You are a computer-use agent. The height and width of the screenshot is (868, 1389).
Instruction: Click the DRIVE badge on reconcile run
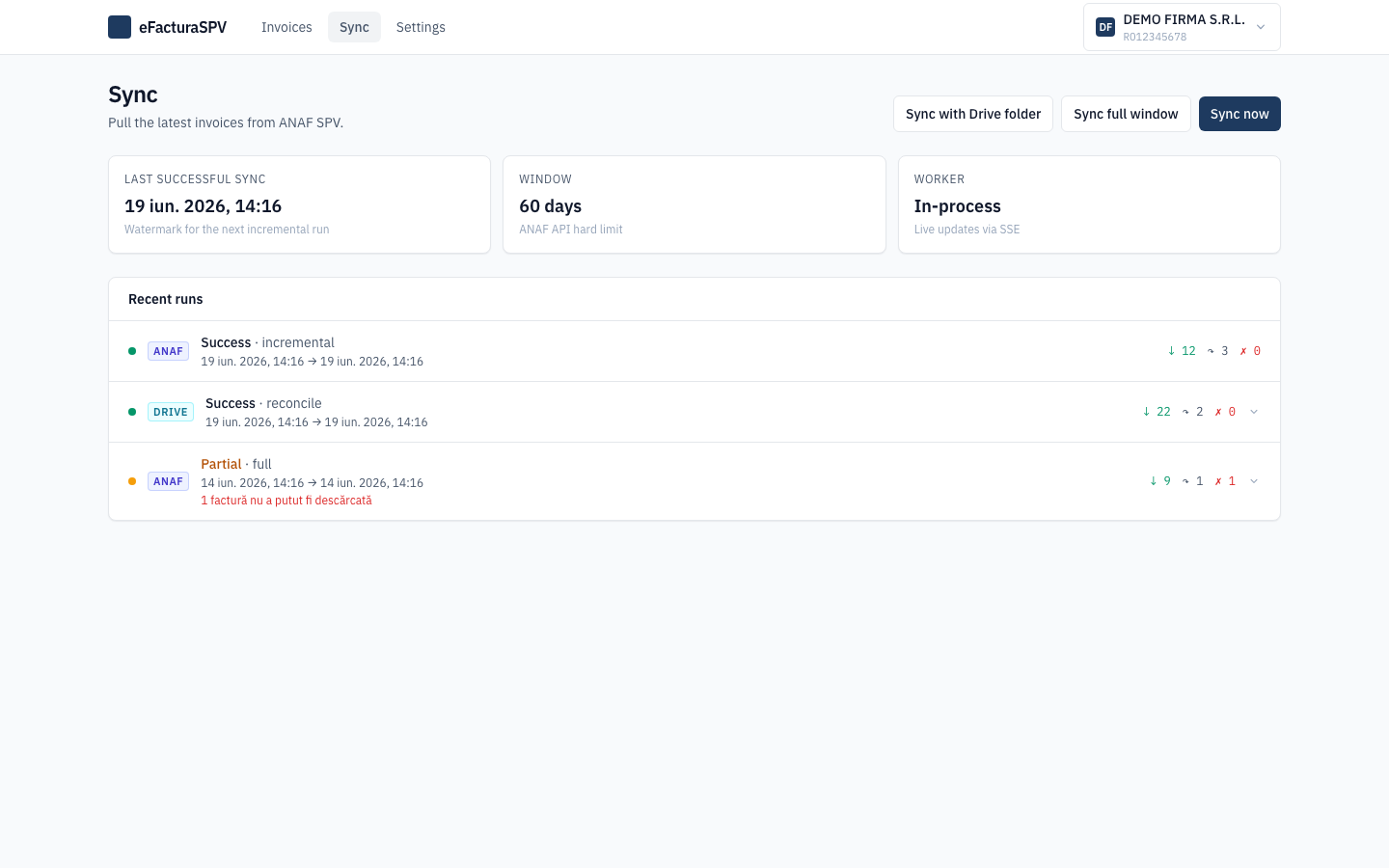[171, 412]
